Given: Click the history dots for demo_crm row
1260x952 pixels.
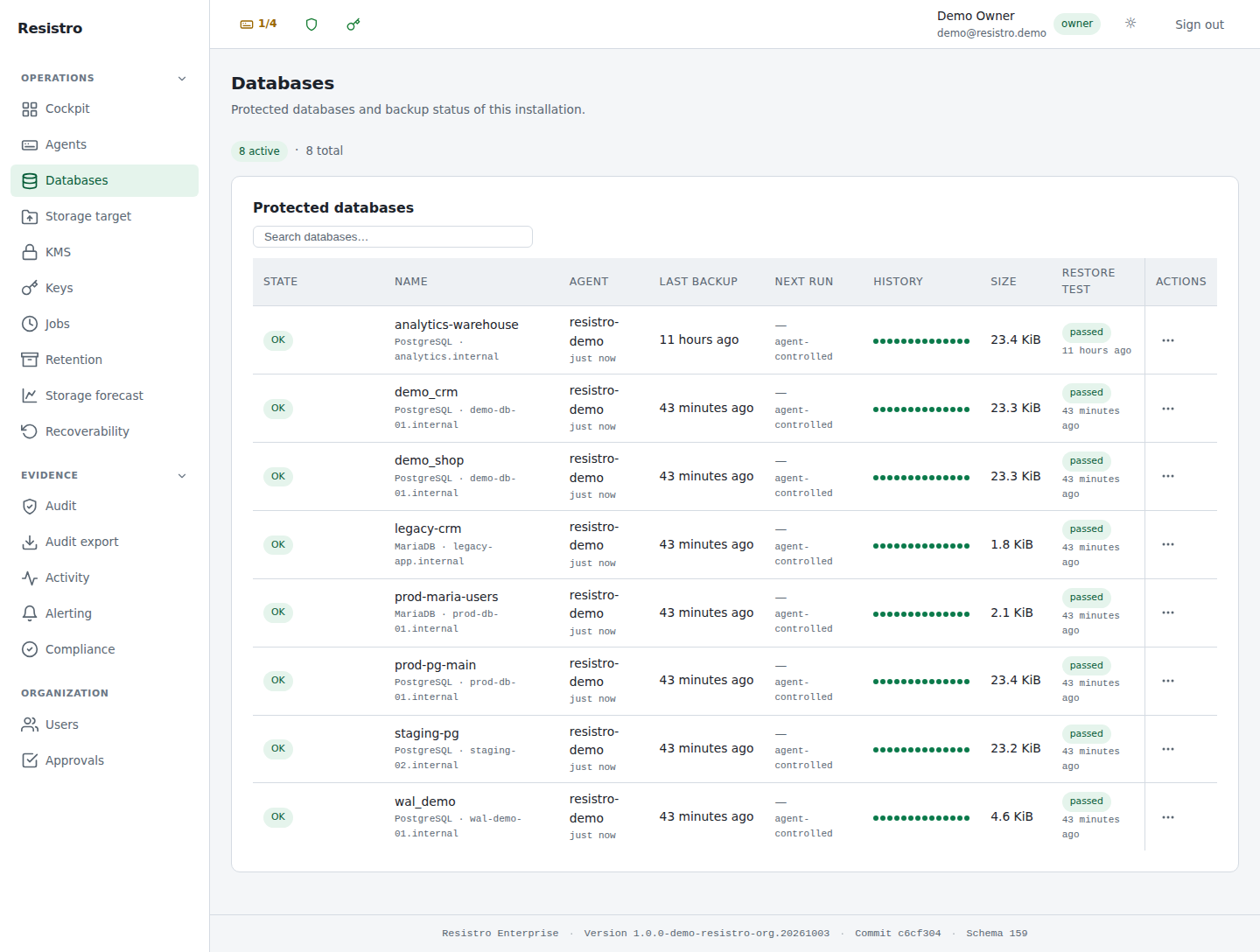Looking at the screenshot, I should click(920, 409).
